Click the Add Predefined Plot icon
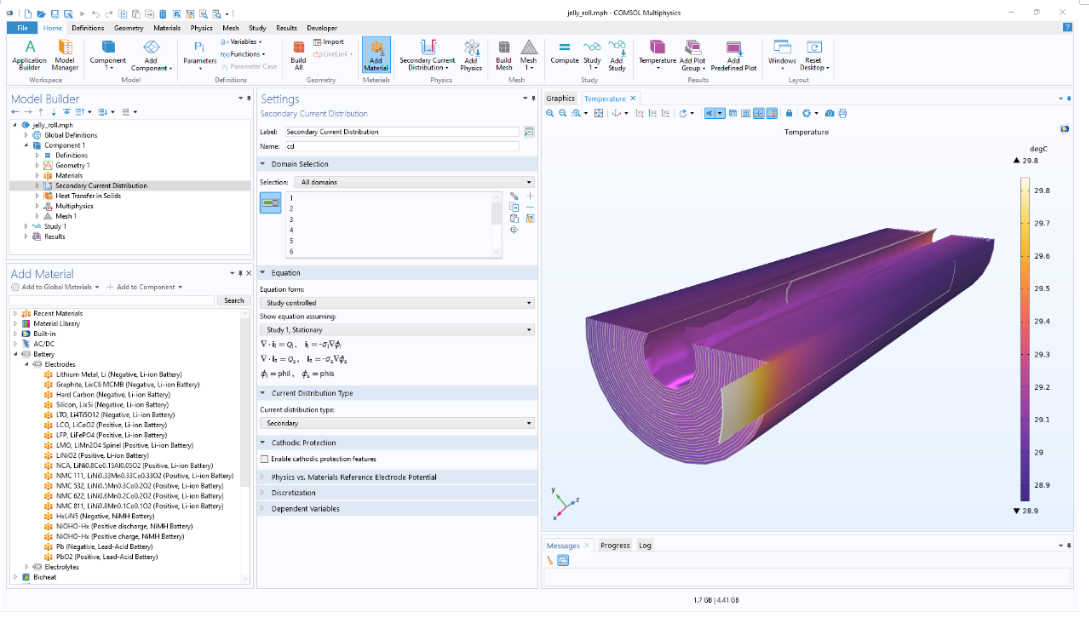 pos(733,55)
